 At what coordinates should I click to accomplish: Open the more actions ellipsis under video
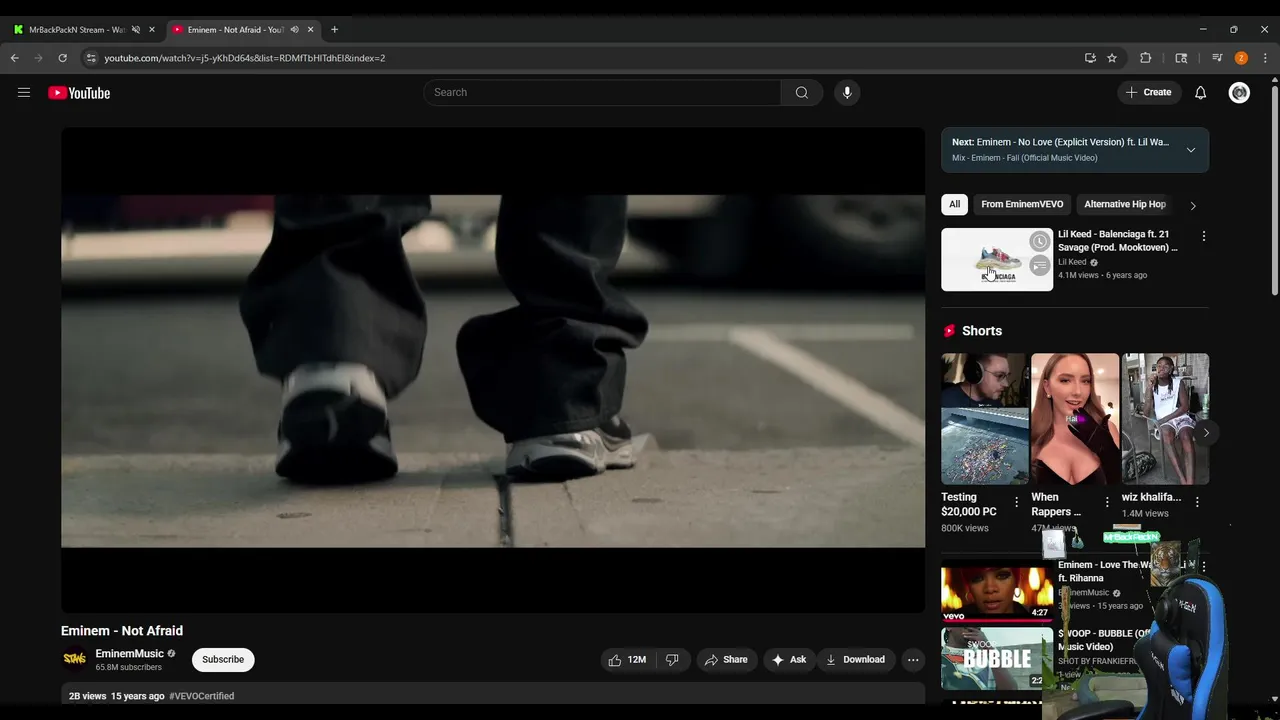coord(912,660)
